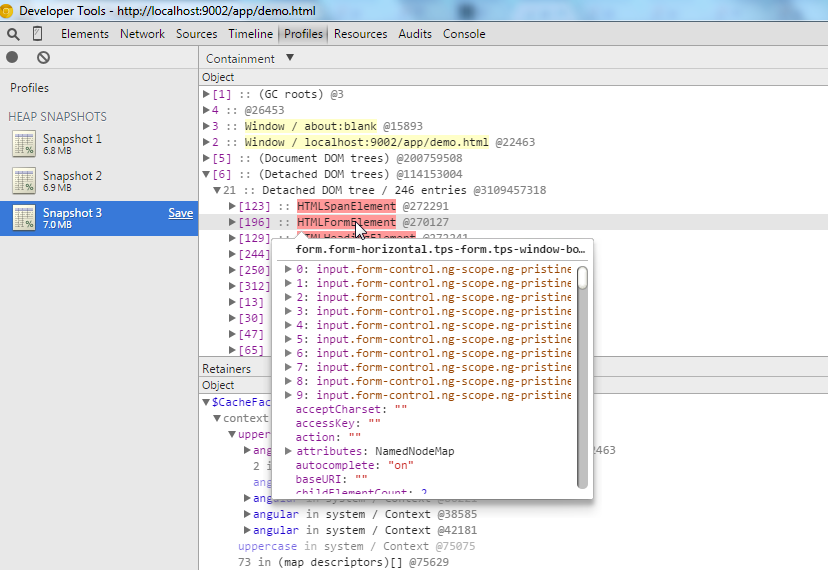Select Snapshot 2 heap snapshot icon

(24, 181)
